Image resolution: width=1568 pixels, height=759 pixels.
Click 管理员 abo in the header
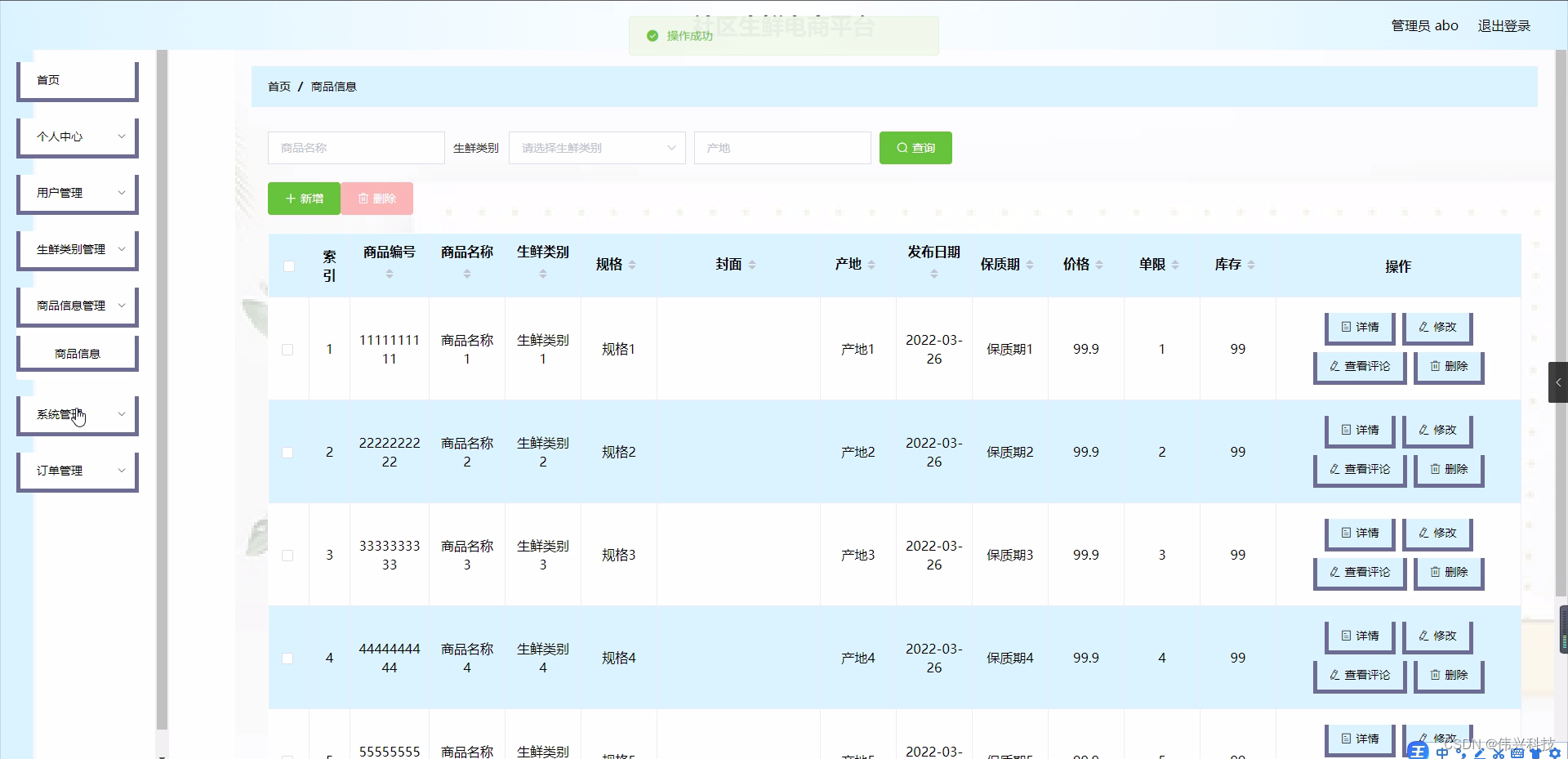1424,26
